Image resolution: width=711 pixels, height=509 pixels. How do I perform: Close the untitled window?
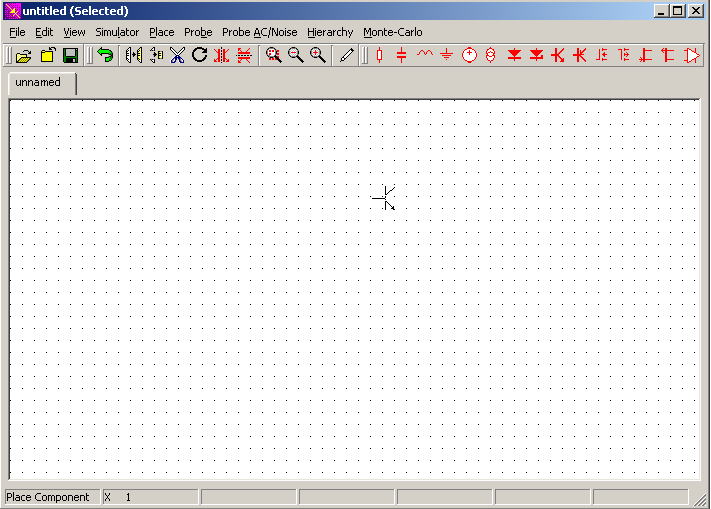[x=696, y=11]
